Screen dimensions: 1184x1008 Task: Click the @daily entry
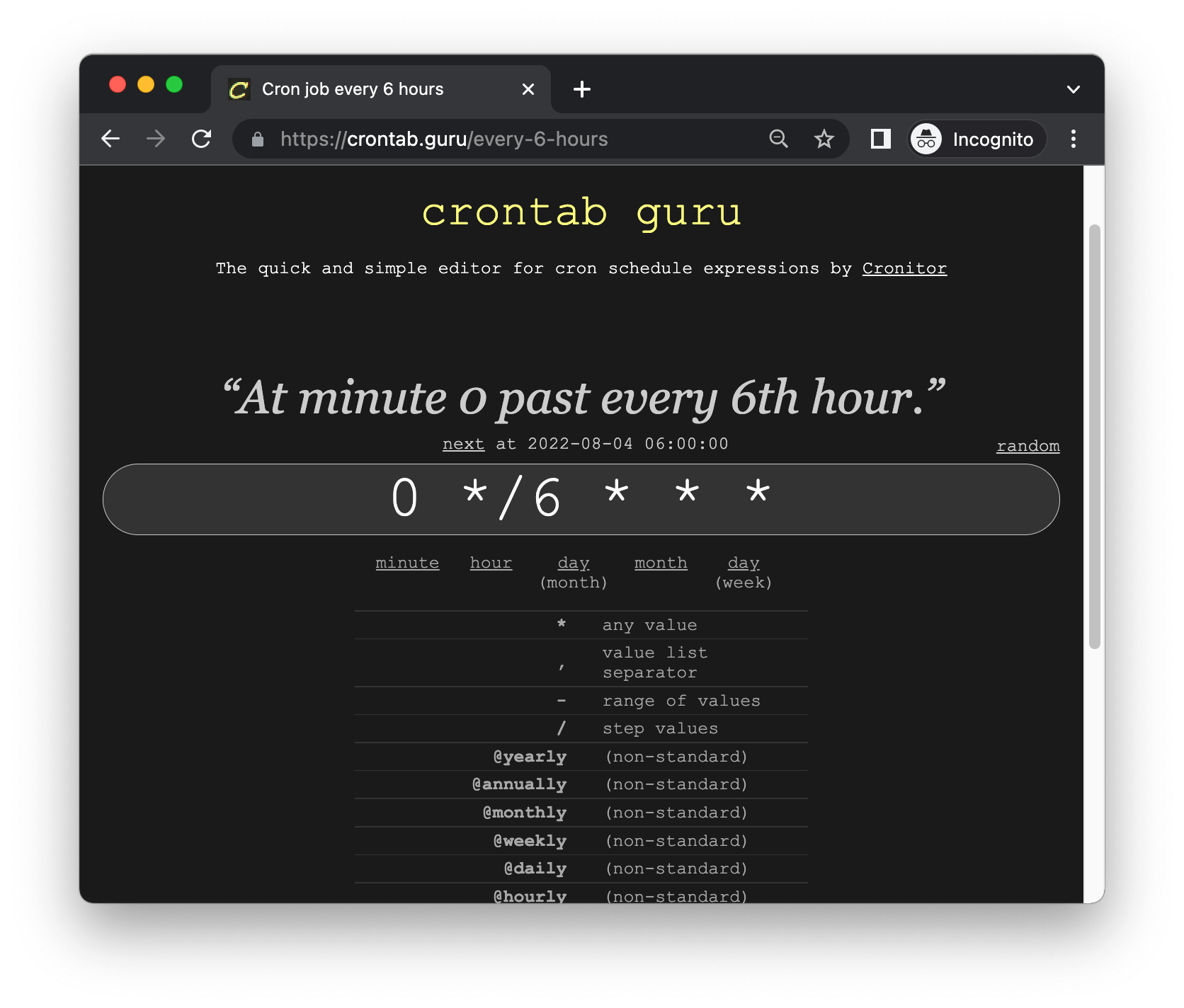pos(535,869)
